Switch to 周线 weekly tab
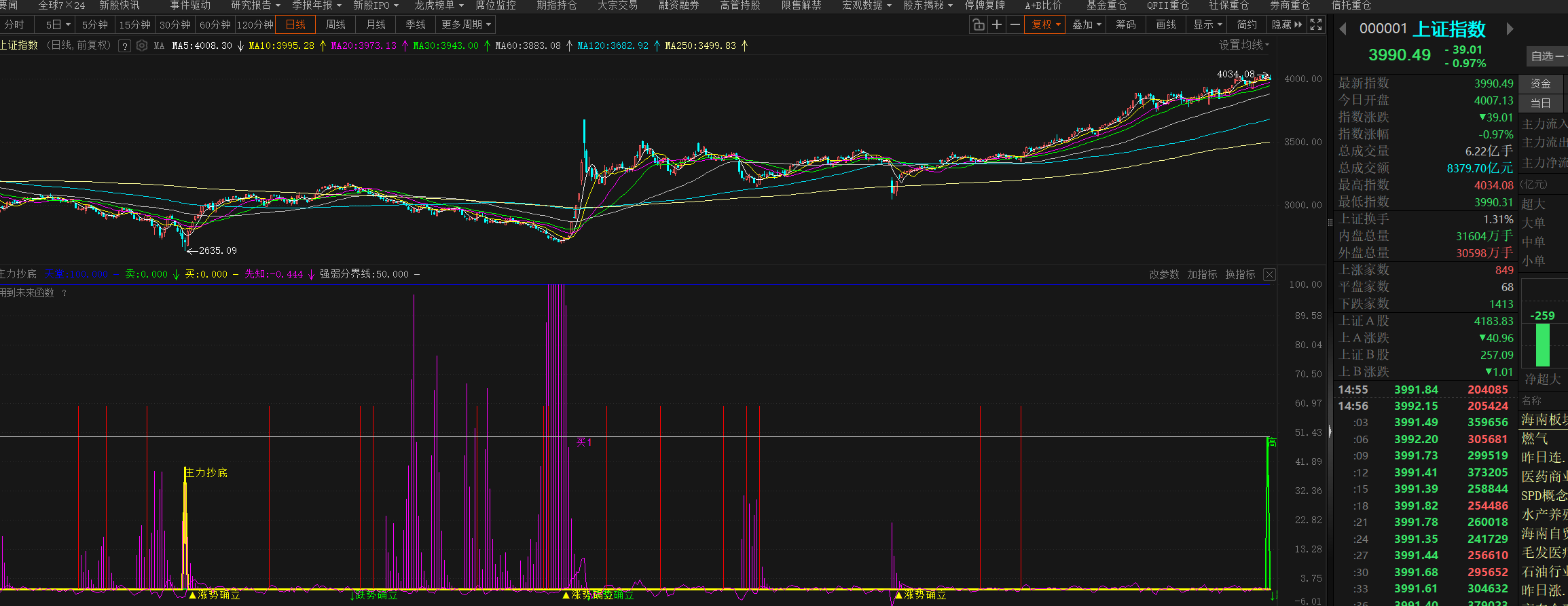1568x606 pixels. (x=335, y=25)
